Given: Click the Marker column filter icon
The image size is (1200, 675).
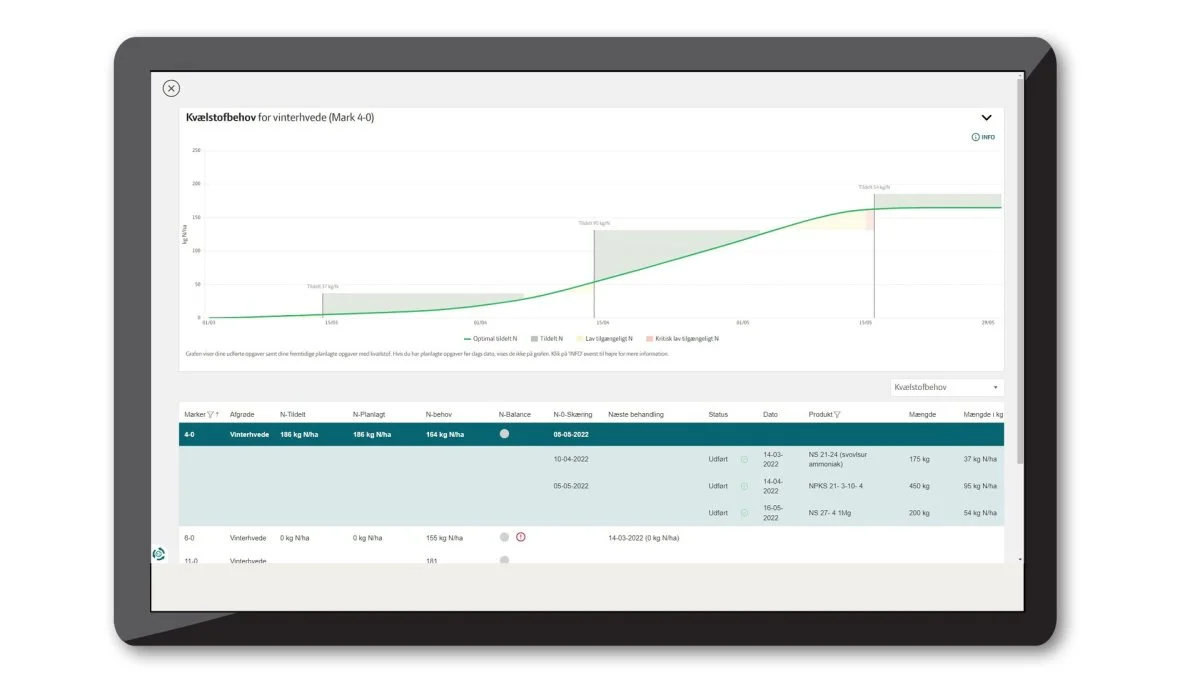Looking at the screenshot, I should [210, 415].
